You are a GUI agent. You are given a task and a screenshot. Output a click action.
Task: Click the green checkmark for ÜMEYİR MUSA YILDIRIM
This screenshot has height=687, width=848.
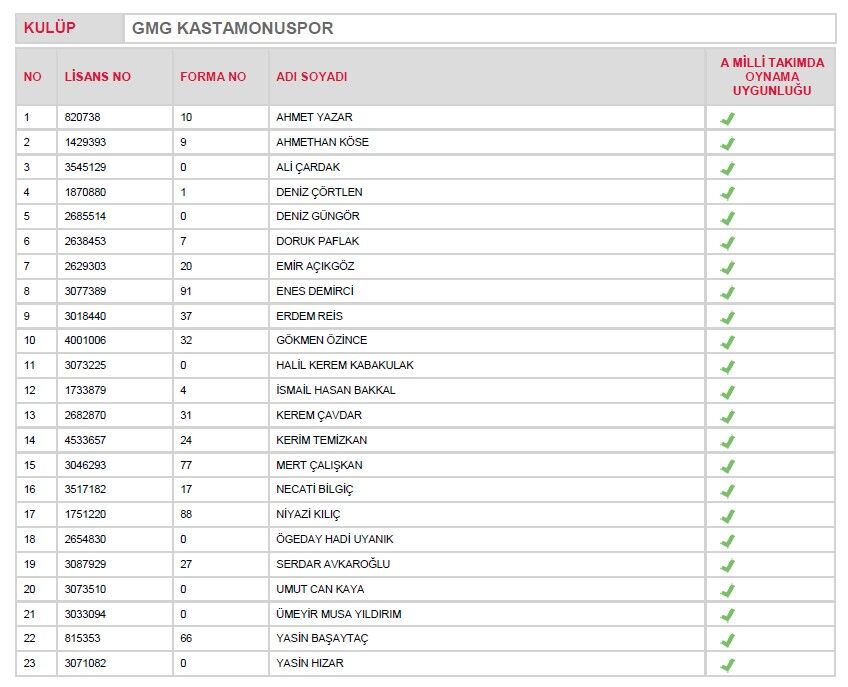point(727,615)
